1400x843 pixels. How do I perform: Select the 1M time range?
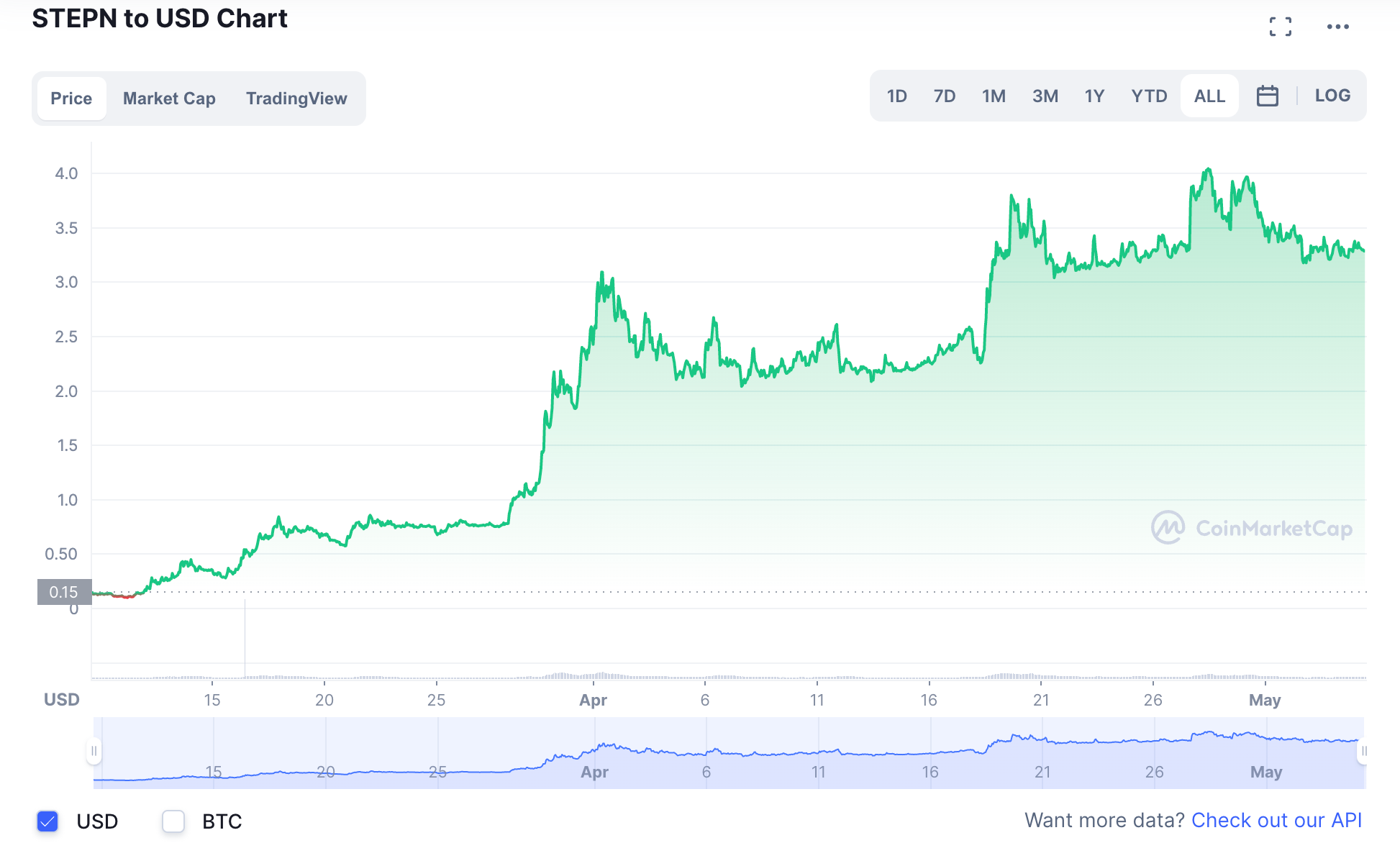coord(994,96)
